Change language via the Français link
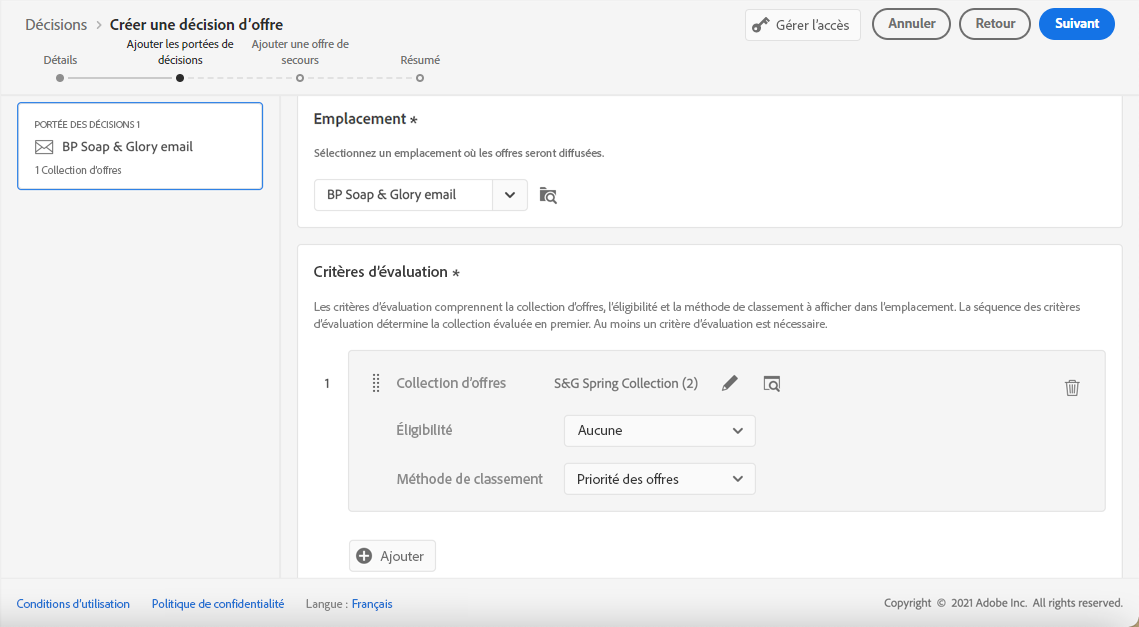Viewport: 1139px width, 627px height. [372, 604]
